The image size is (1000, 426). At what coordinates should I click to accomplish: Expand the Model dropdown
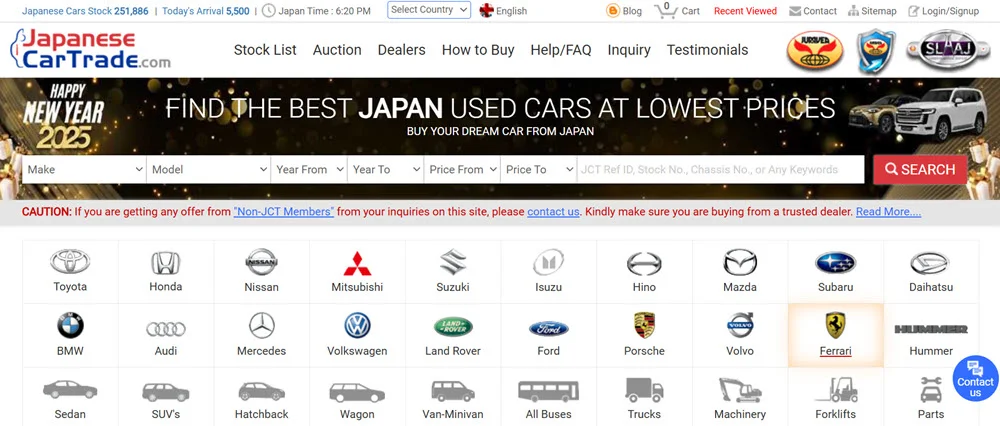coord(209,170)
